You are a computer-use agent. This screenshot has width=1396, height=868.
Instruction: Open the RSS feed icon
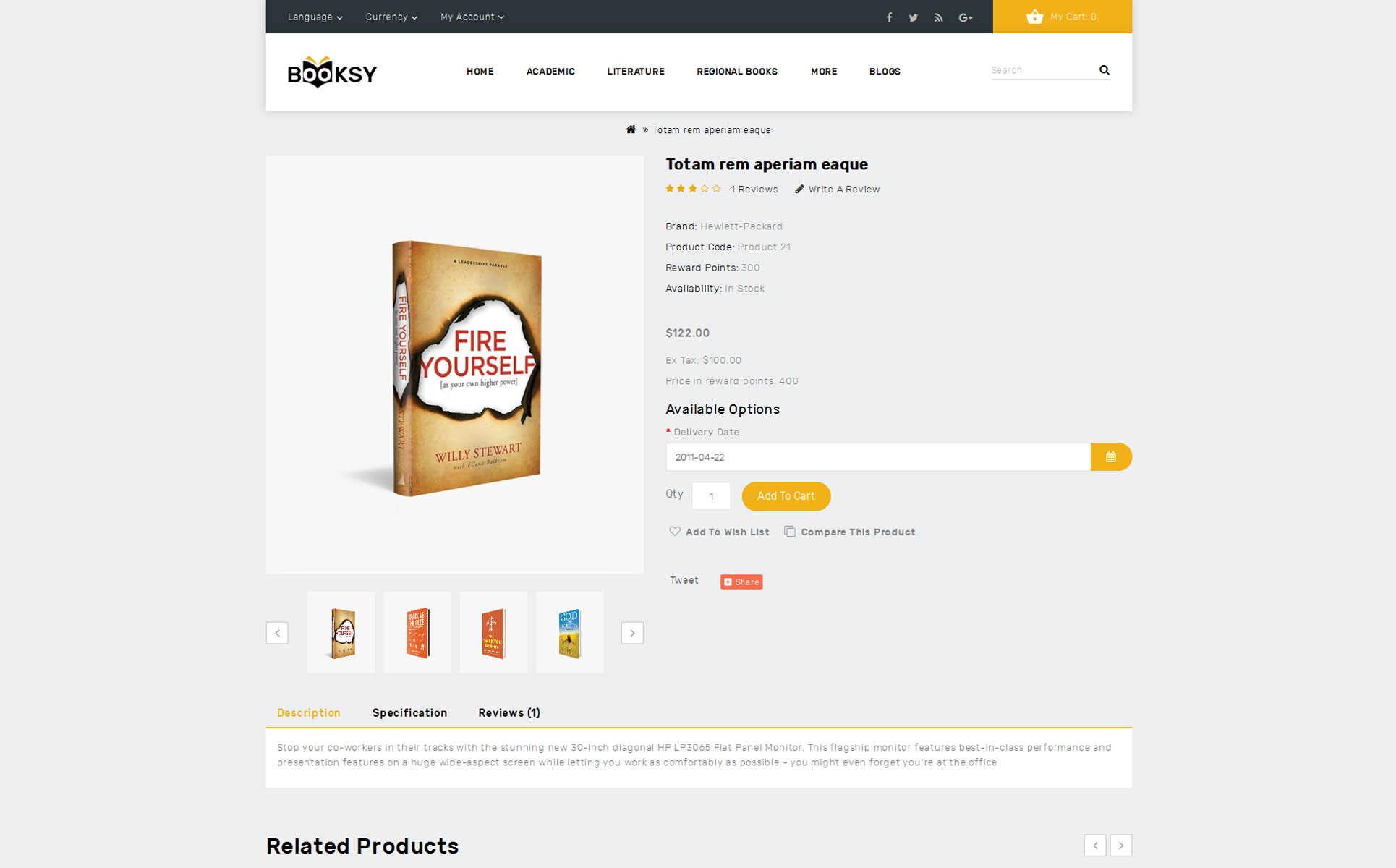coord(938,17)
